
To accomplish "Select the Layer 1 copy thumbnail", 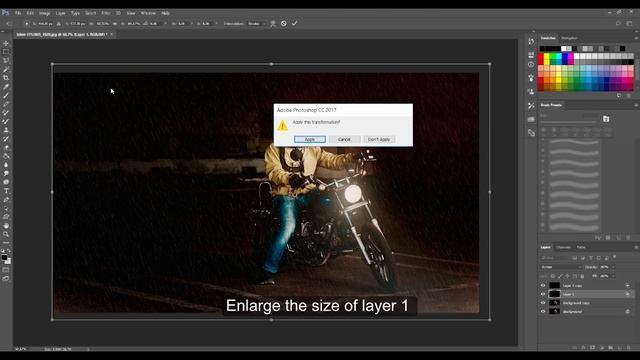I will [x=554, y=285].
